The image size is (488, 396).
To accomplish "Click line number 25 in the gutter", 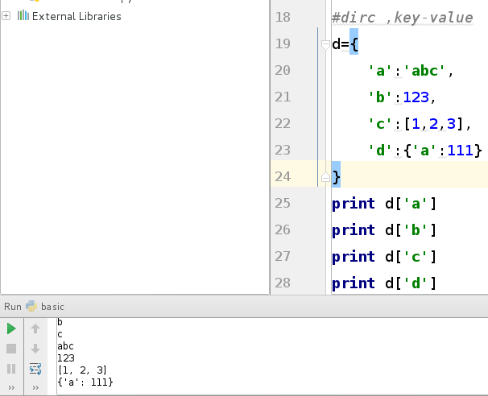I will click(x=283, y=203).
